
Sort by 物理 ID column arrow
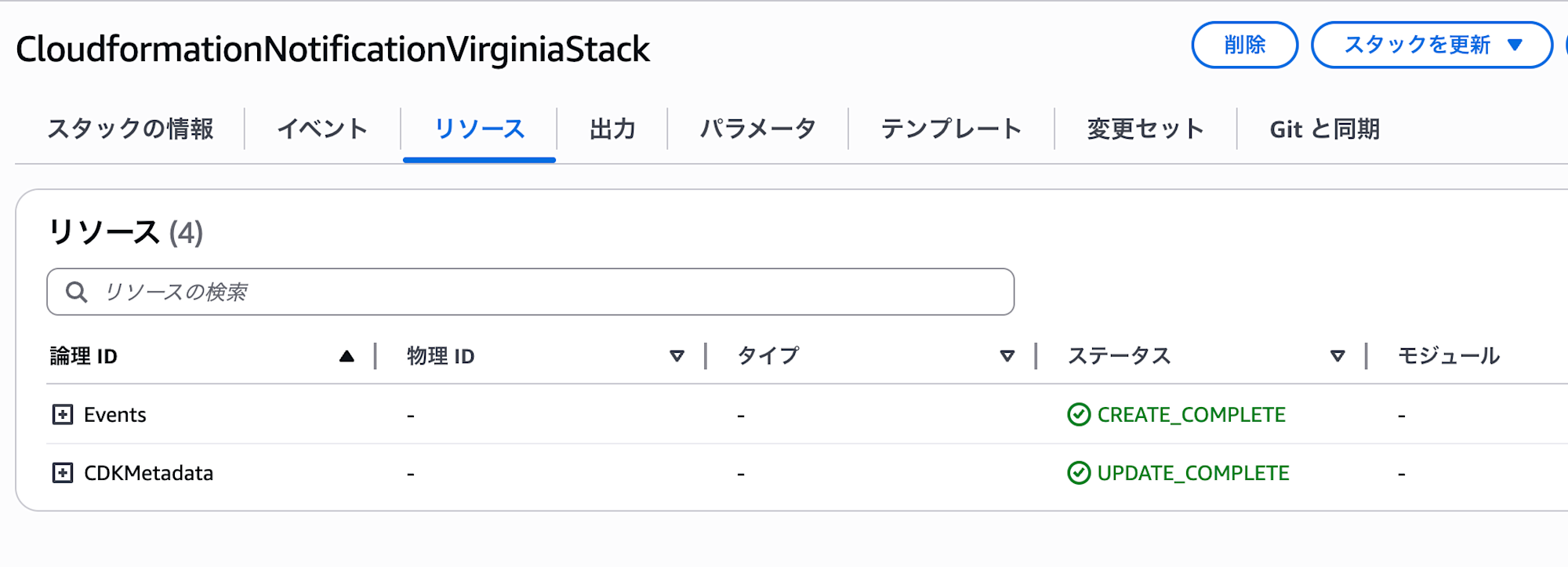(677, 356)
